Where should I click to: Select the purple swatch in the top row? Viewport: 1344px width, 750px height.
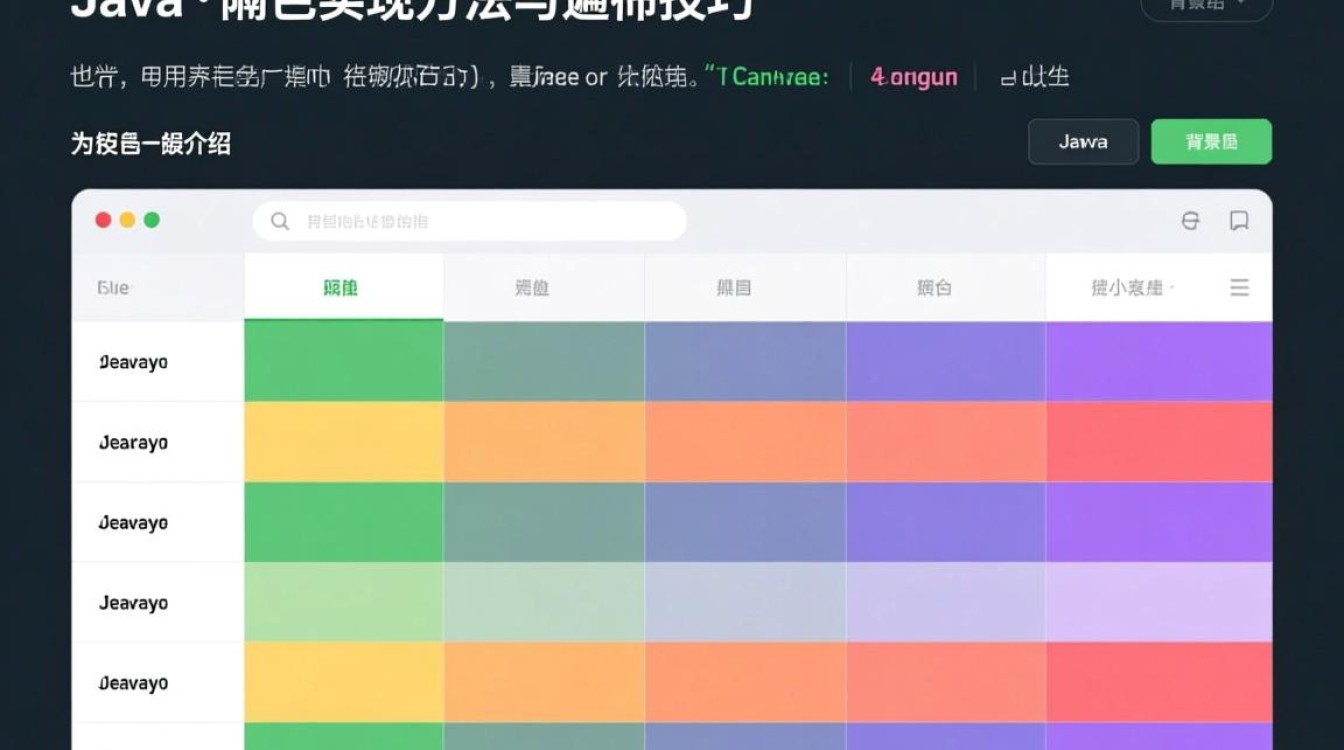(1160, 361)
